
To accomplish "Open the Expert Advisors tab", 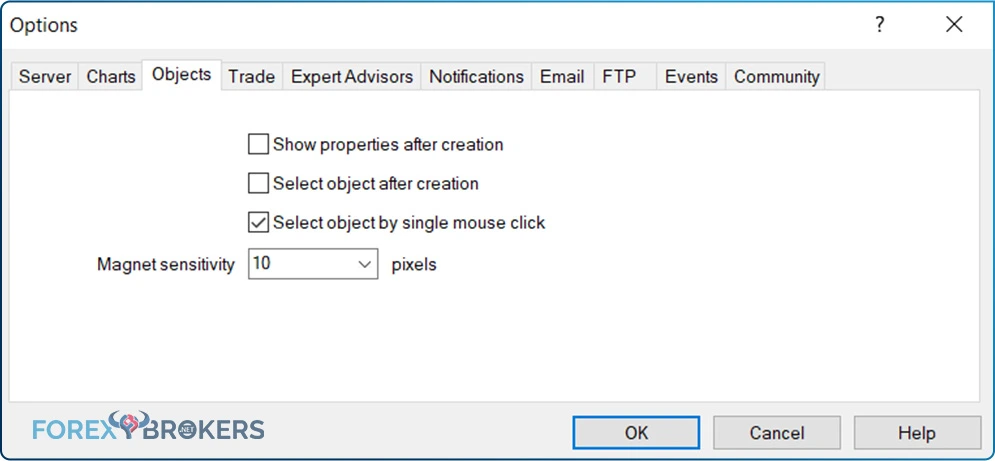I will click(352, 77).
